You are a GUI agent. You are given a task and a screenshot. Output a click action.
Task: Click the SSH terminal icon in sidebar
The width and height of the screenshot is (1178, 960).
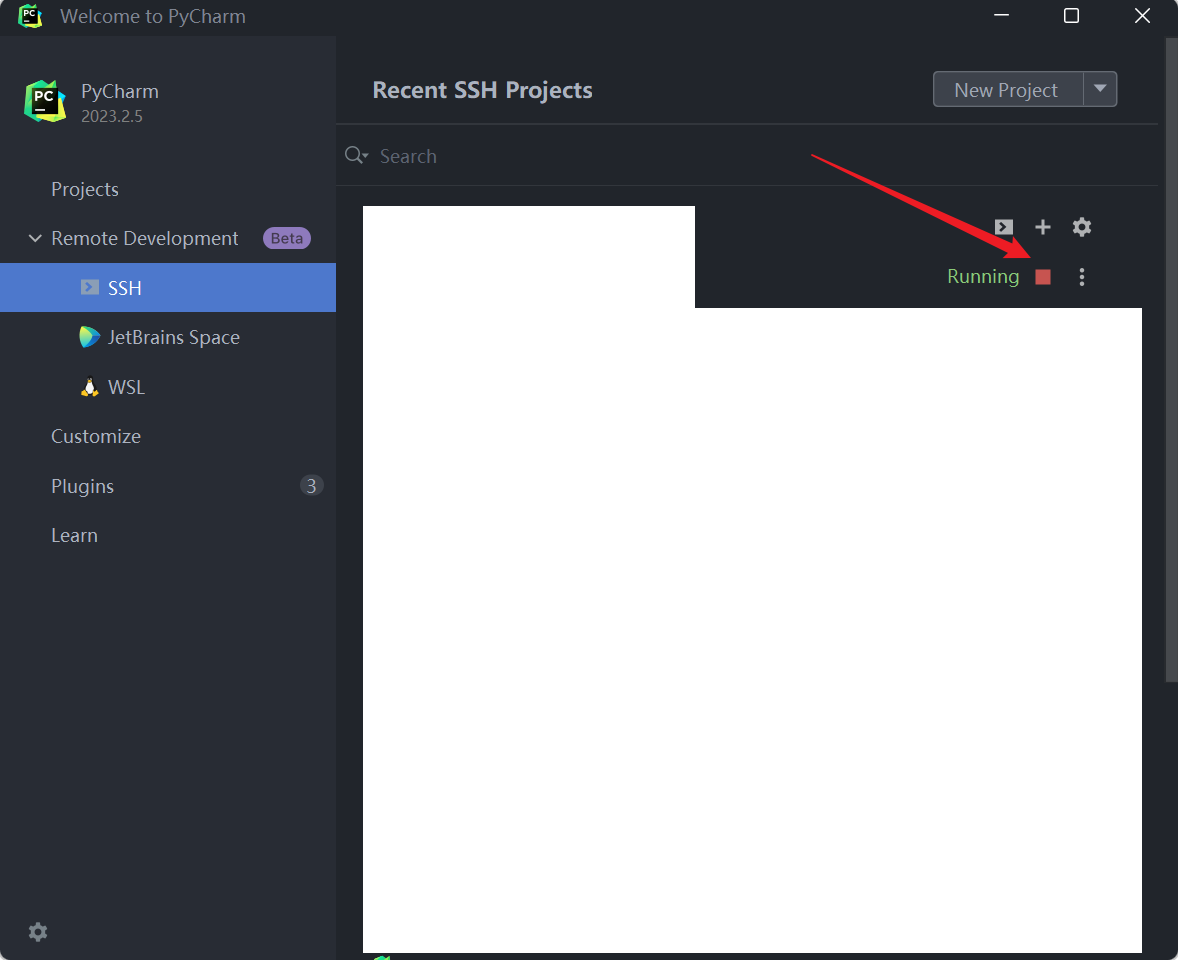point(89,287)
